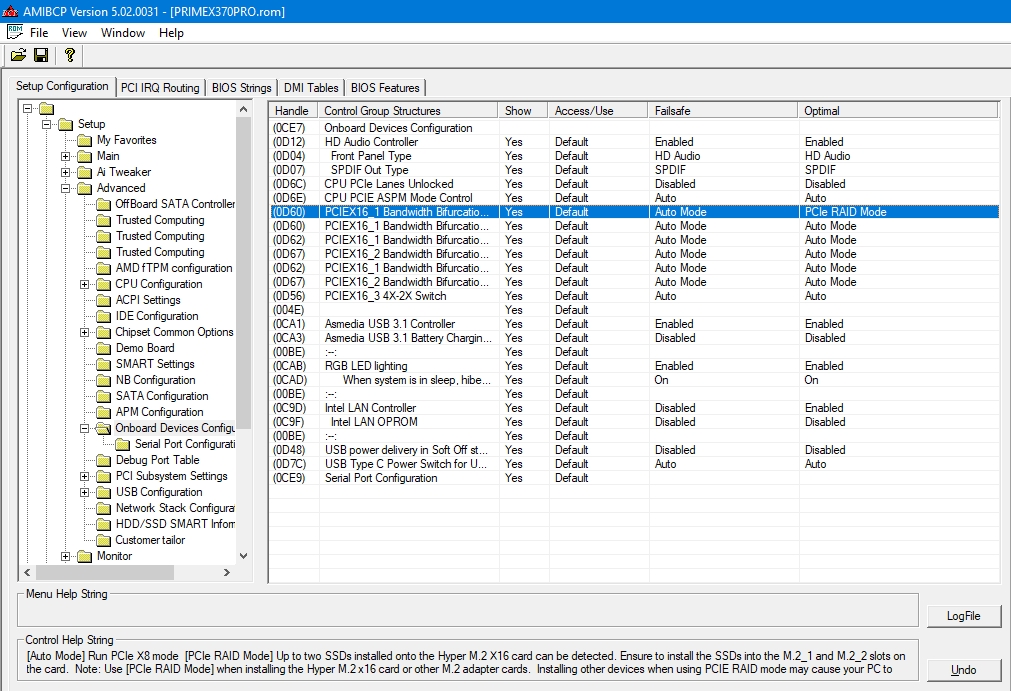This screenshot has width=1011, height=691.
Task: Select the Intel LAN Controller row
Action: 634,408
